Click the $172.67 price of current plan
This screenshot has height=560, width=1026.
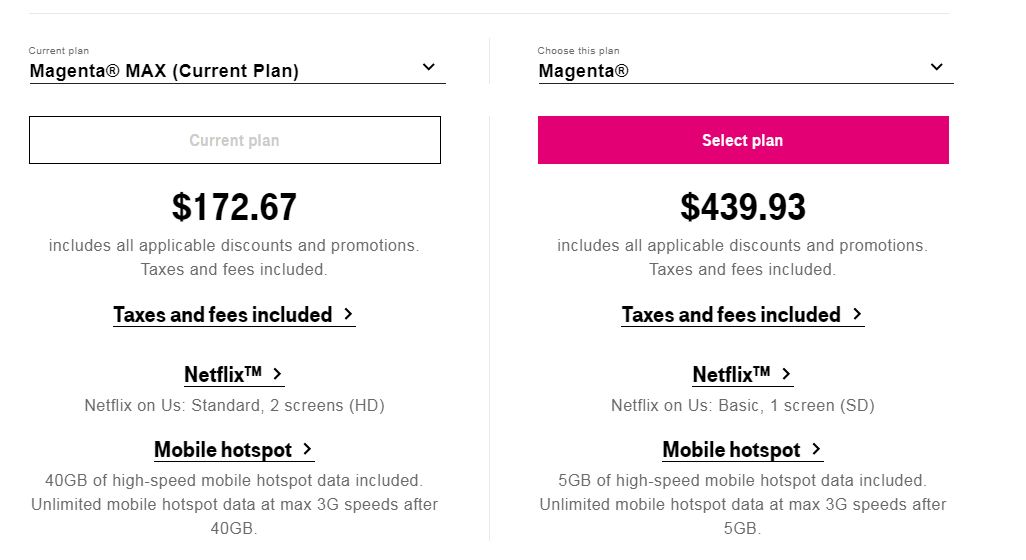pyautogui.click(x=234, y=207)
